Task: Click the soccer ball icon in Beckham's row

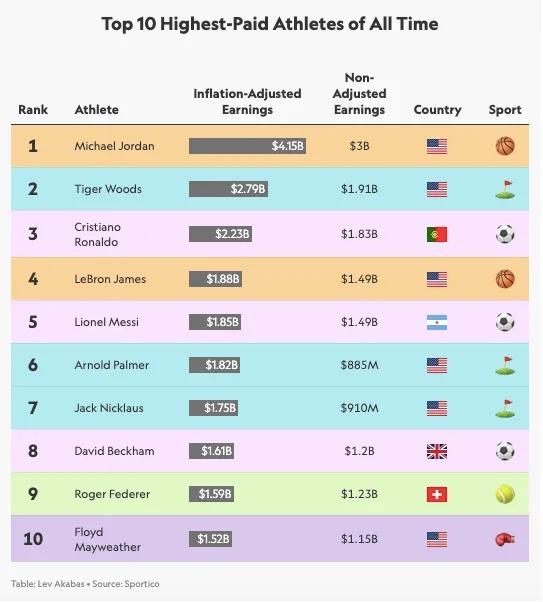Action: pyautogui.click(x=505, y=451)
